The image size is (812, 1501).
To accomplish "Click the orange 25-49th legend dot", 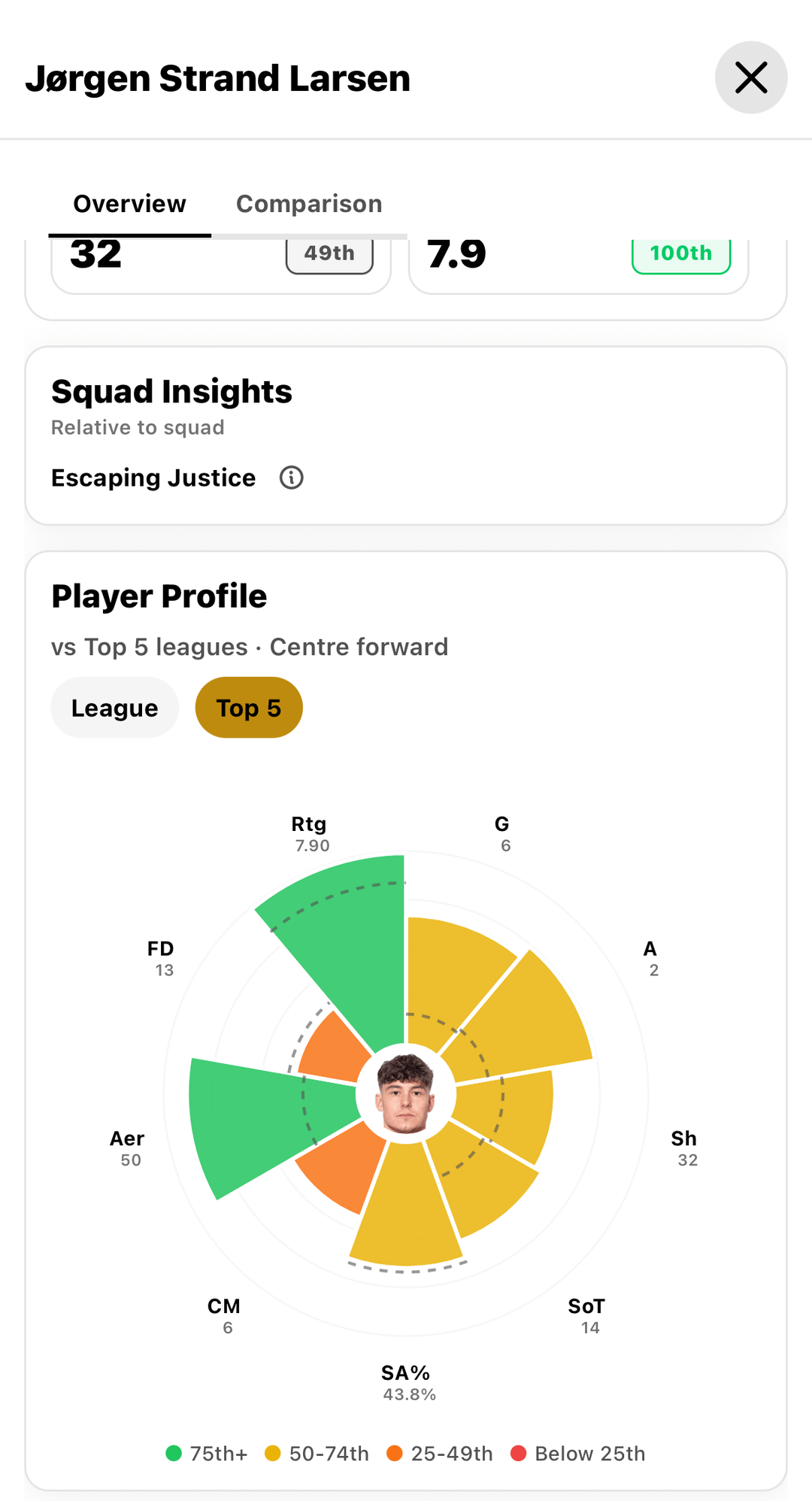I will [x=395, y=1454].
